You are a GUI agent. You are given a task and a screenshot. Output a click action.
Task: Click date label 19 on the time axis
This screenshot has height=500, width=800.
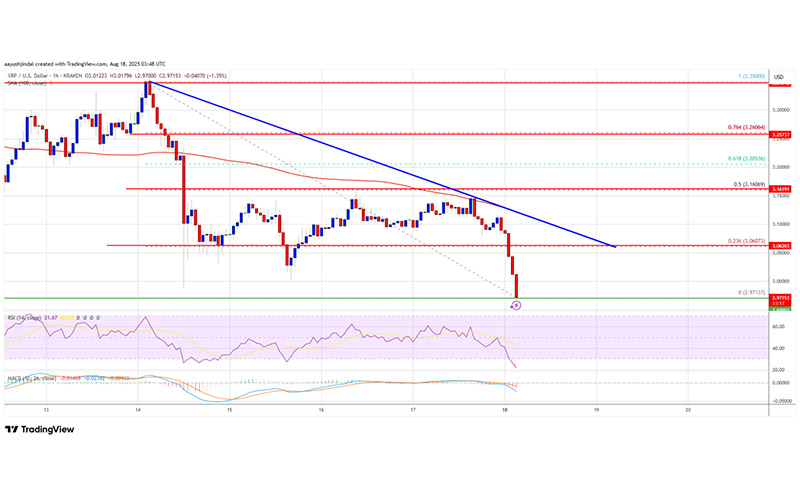point(596,410)
